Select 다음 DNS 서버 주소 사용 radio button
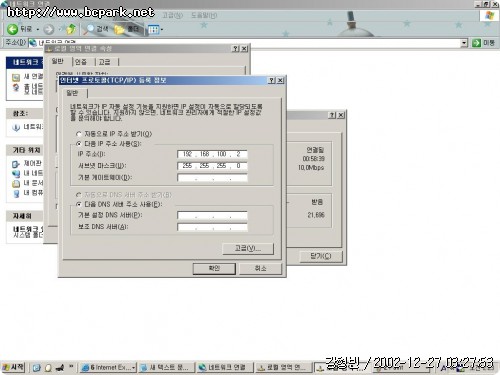Screen dimensions: 500x375 point(79,204)
